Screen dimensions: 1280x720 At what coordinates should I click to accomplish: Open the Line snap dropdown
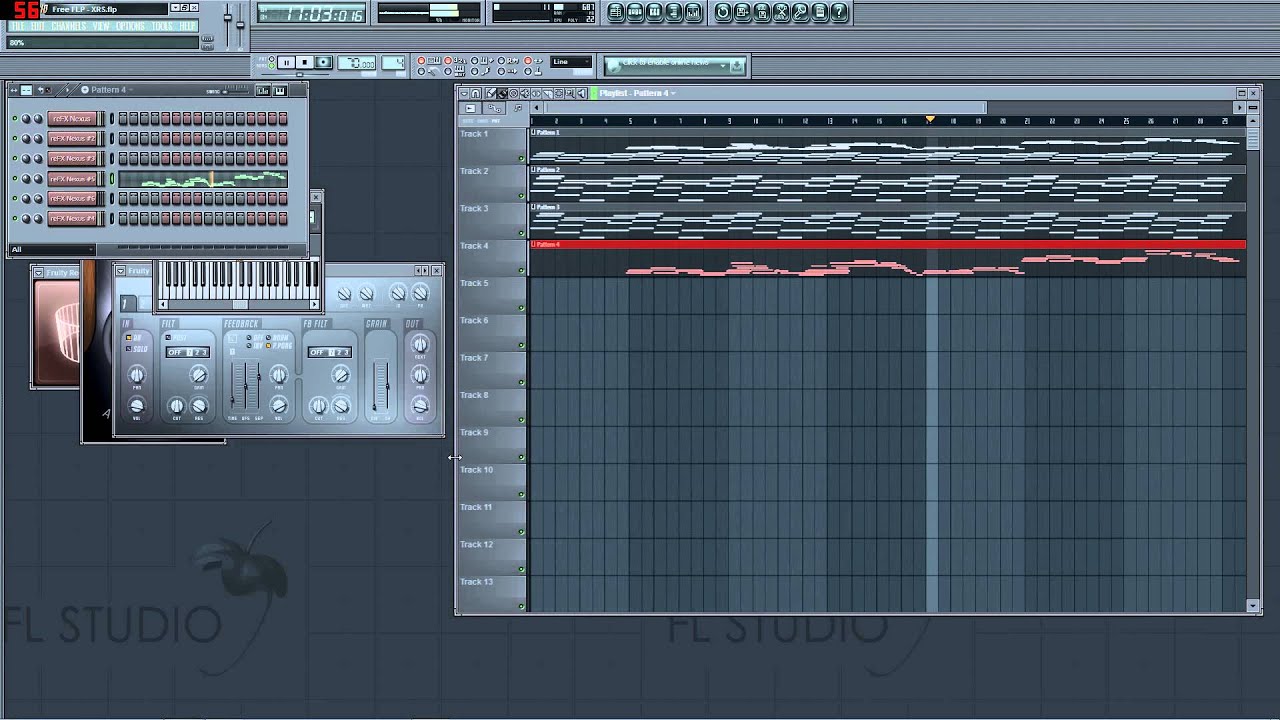coord(571,62)
